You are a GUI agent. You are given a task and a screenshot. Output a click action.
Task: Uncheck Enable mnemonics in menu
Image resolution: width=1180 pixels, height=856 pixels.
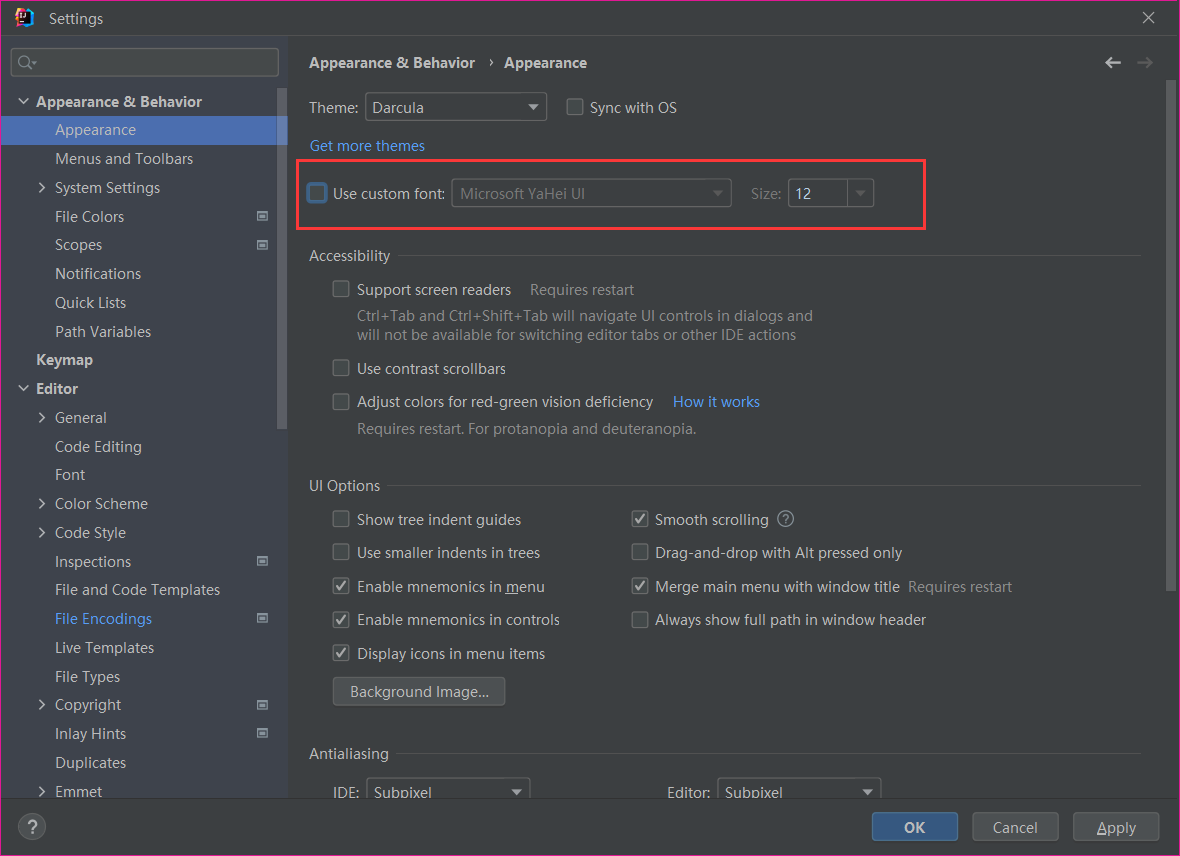tap(341, 586)
